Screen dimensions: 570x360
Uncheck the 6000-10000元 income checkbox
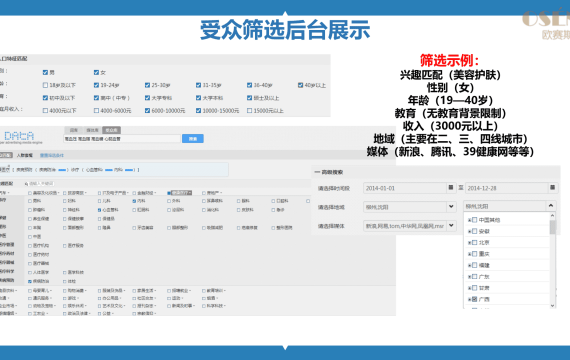[x=147, y=111]
